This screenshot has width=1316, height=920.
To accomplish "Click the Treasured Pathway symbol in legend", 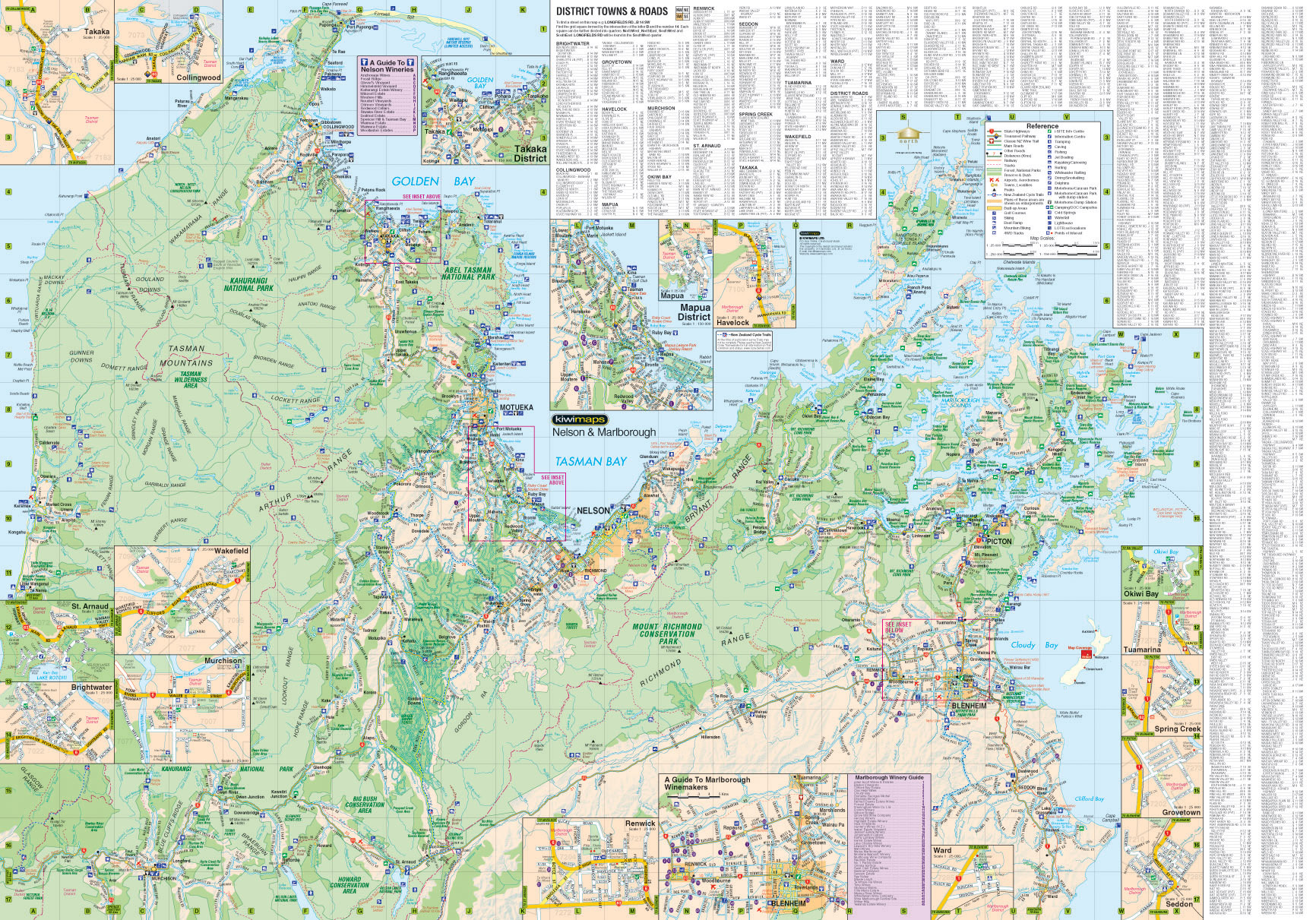I will coord(996,136).
